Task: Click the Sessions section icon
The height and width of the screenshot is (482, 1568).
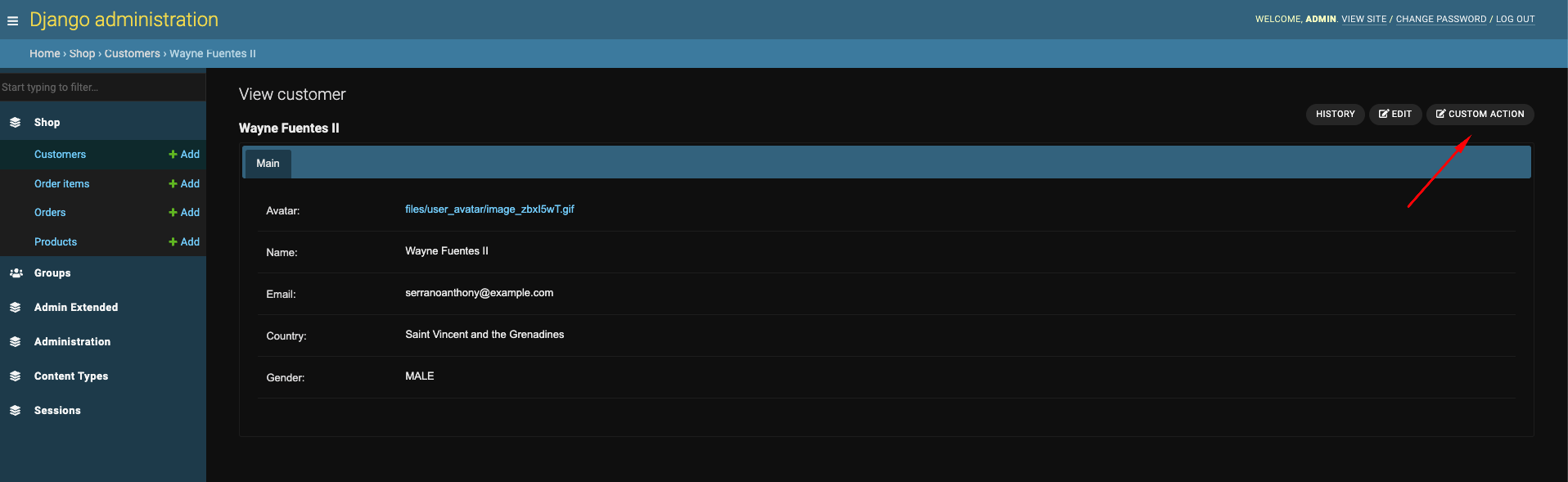Action: (x=16, y=411)
